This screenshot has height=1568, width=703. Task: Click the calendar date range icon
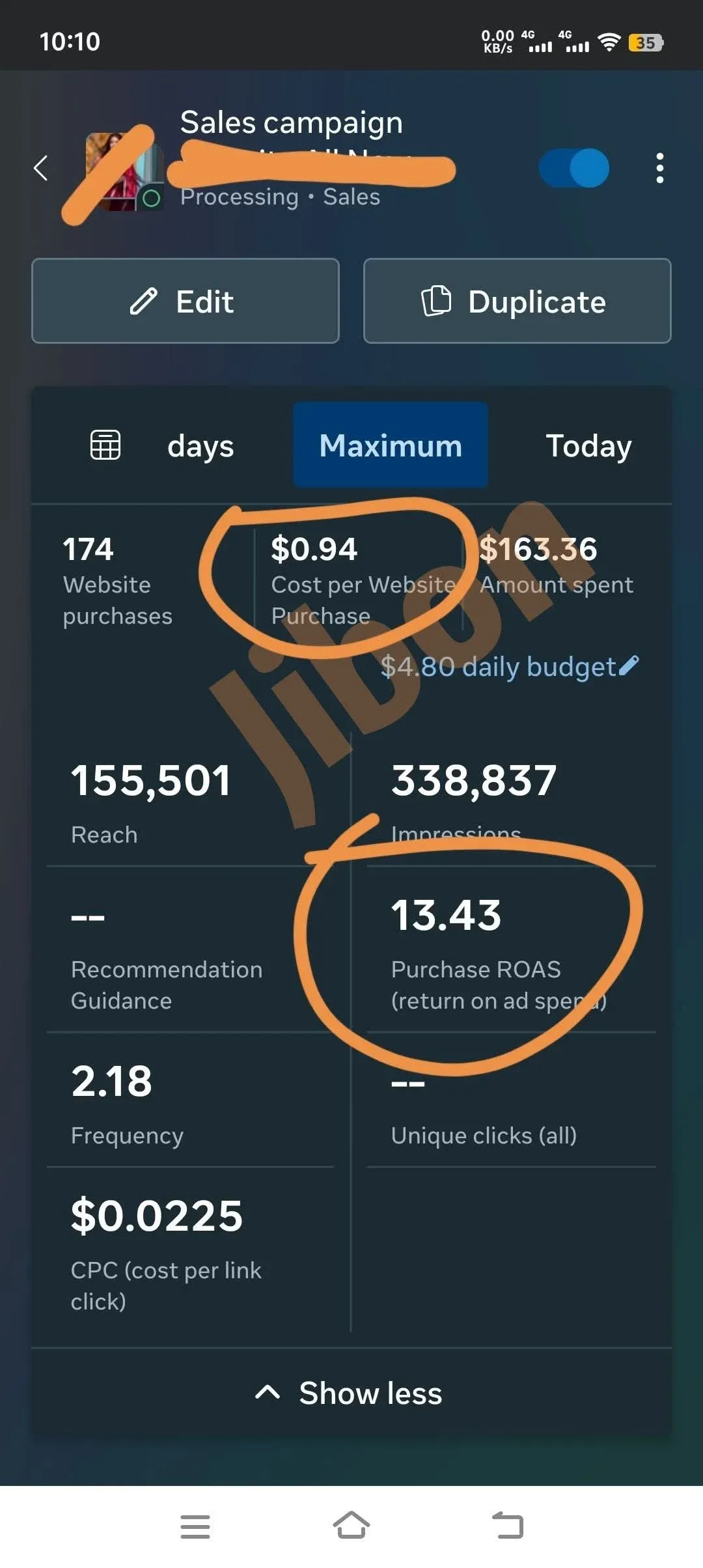(x=105, y=445)
